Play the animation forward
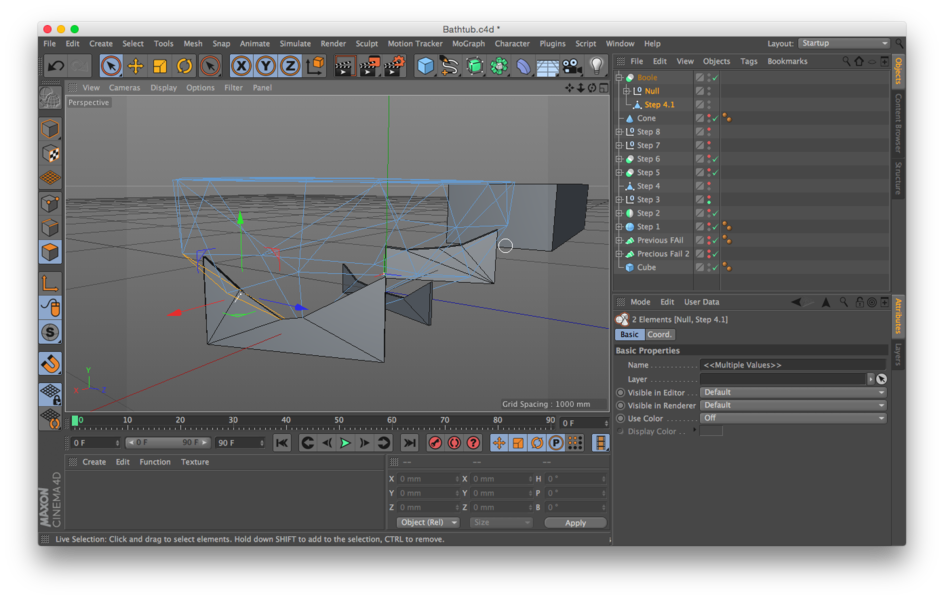The width and height of the screenshot is (944, 600). (345, 443)
